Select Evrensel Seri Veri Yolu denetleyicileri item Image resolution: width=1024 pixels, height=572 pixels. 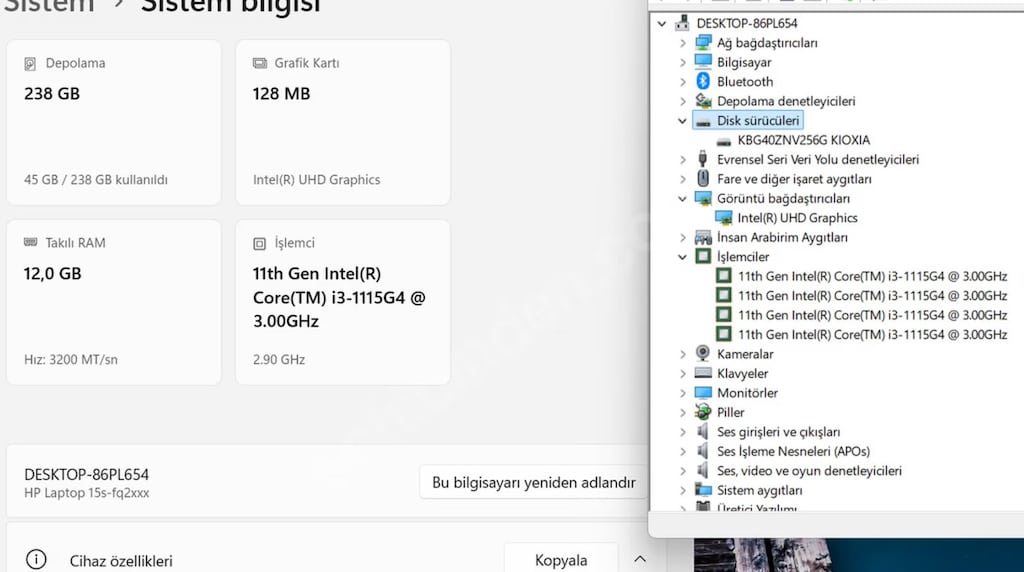(818, 159)
